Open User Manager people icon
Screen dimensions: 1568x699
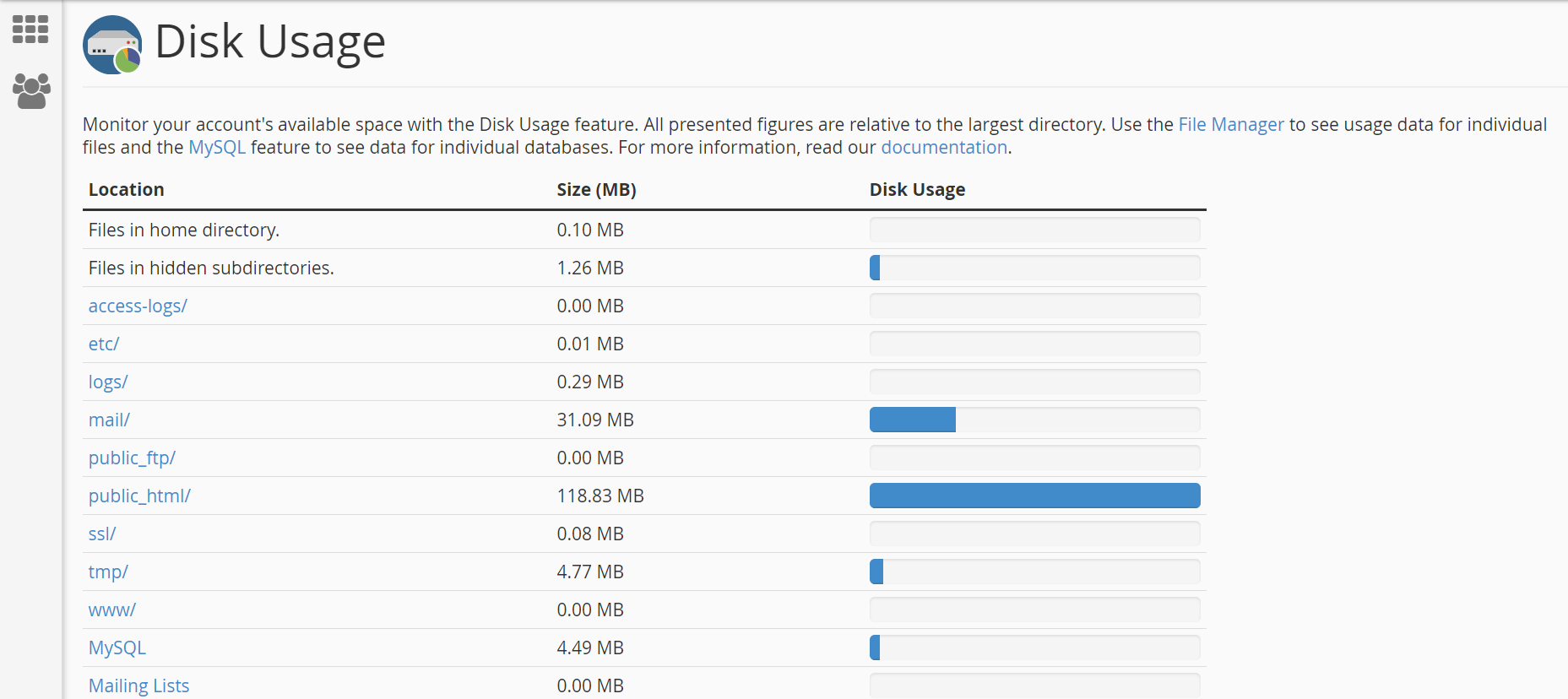coord(31,91)
